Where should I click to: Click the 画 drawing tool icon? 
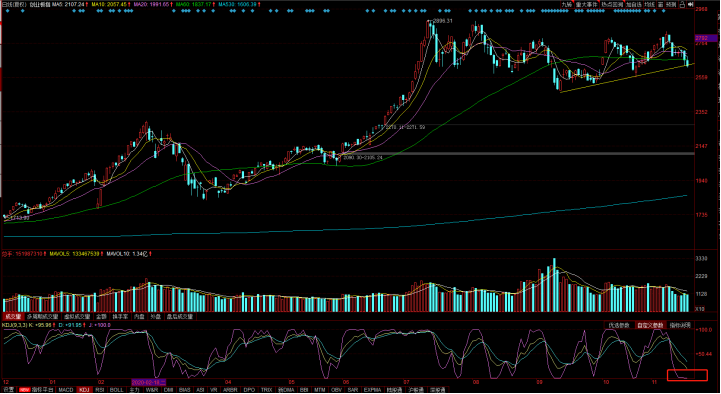point(660,4)
